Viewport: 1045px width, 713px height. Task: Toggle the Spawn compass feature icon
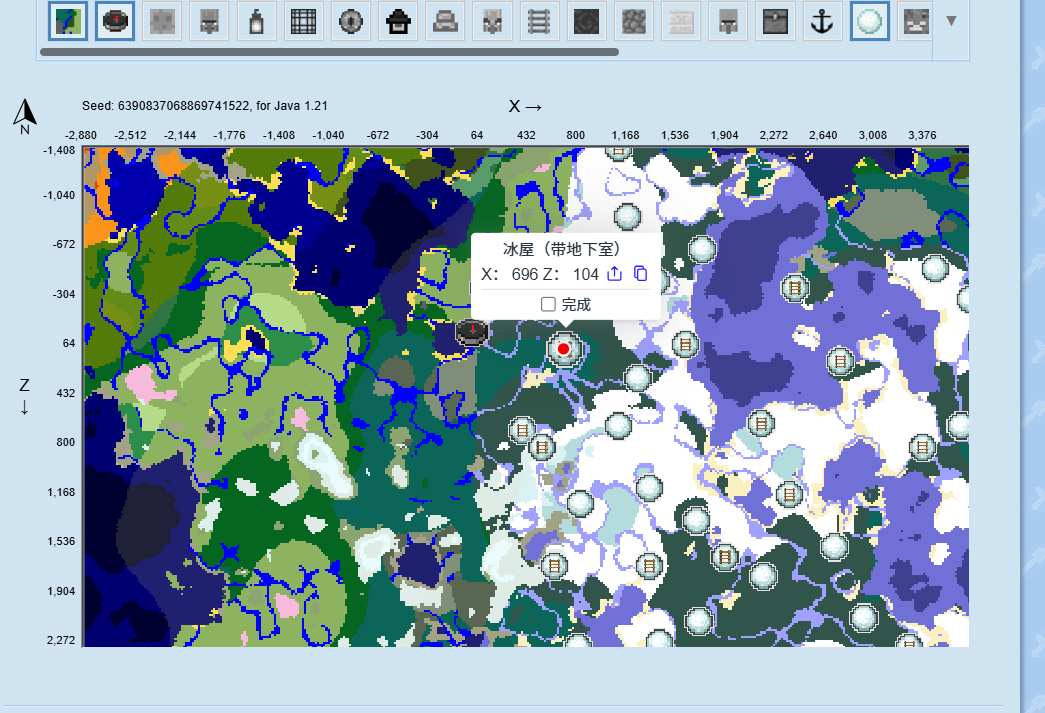pyautogui.click(x=115, y=21)
